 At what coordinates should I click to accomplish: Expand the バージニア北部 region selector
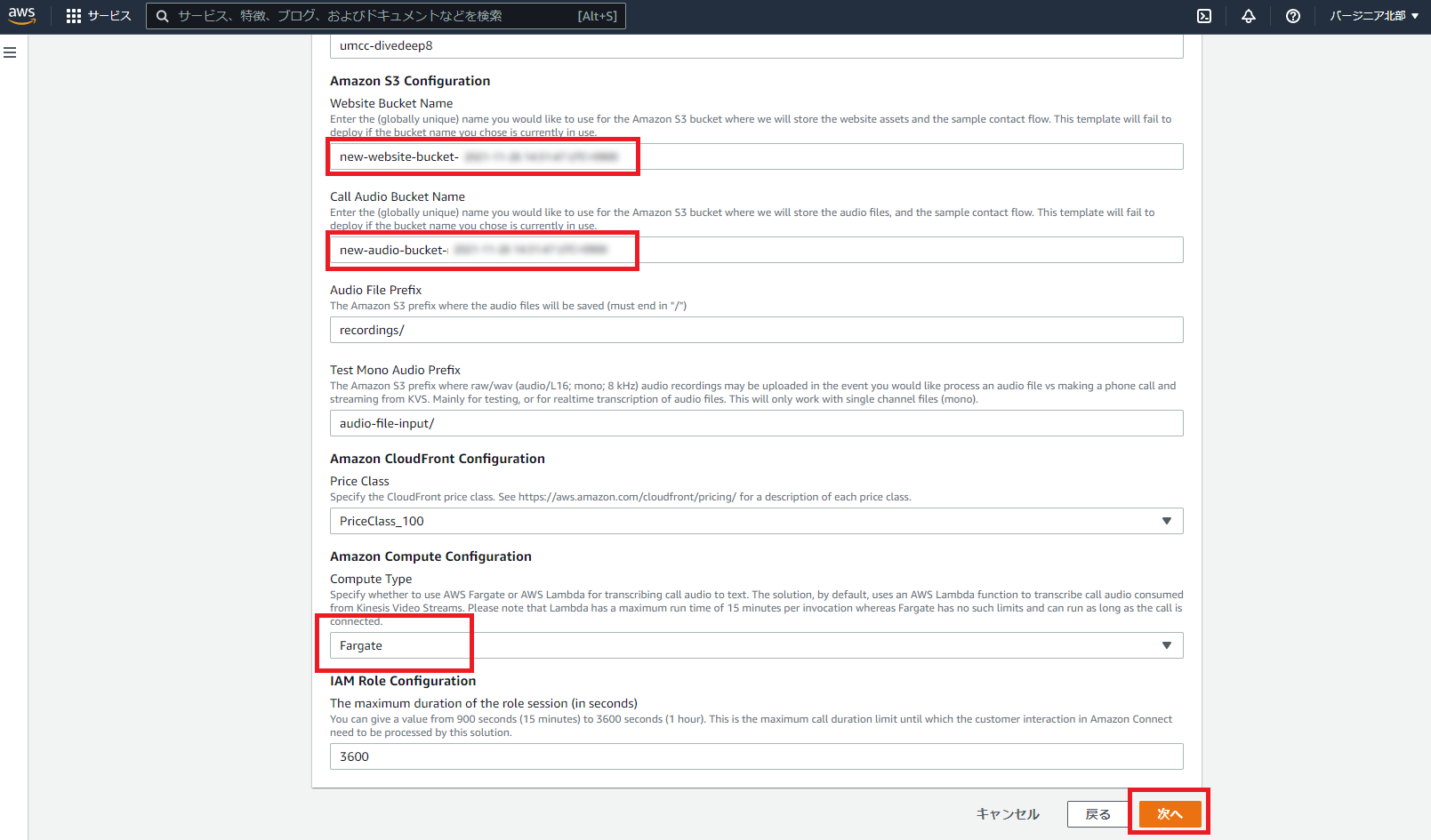(1374, 16)
